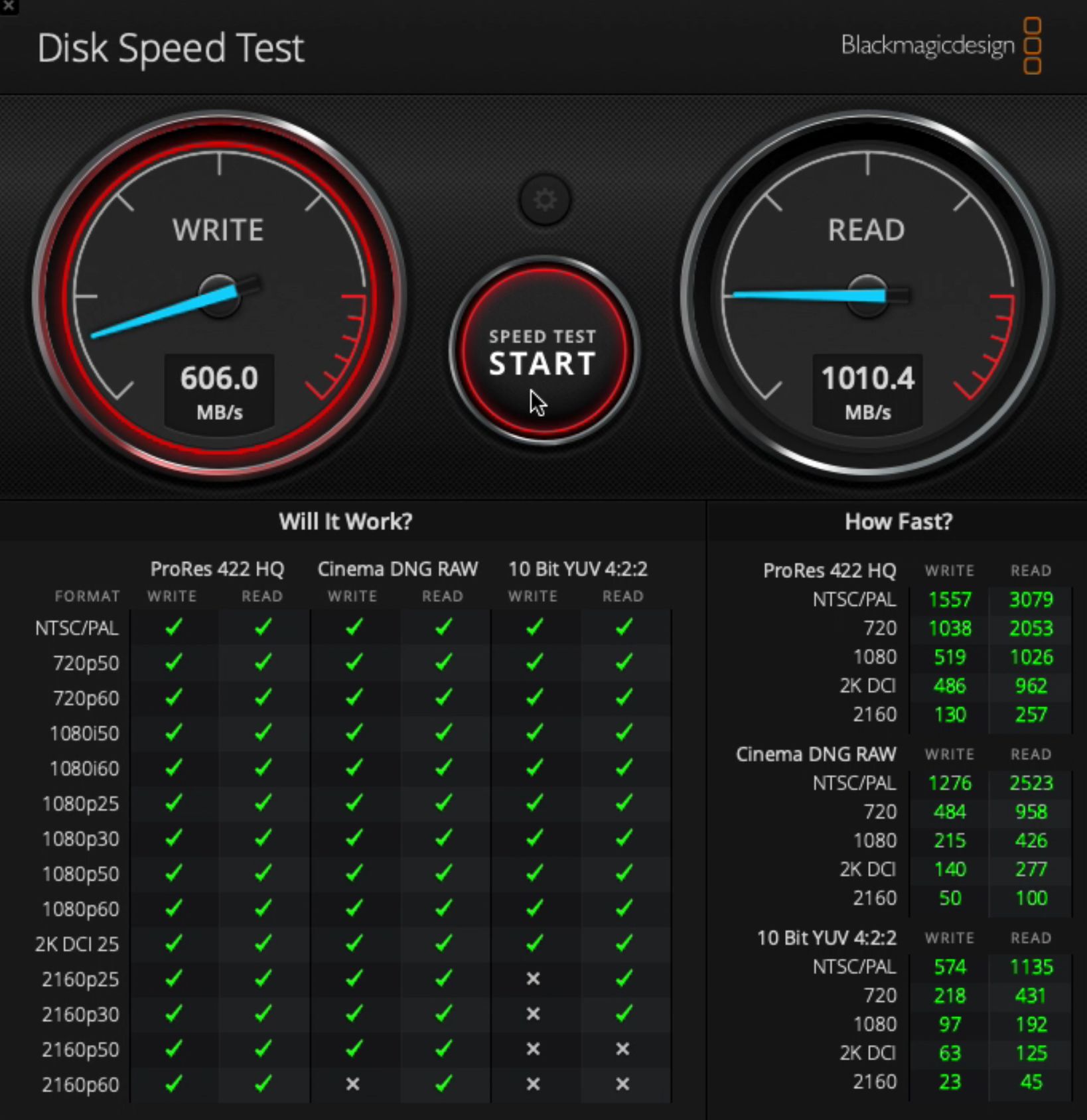Click the X mark for 2160p60 Cinema DNG RAW write
Screen dimensions: 1087x1120
click(352, 1084)
